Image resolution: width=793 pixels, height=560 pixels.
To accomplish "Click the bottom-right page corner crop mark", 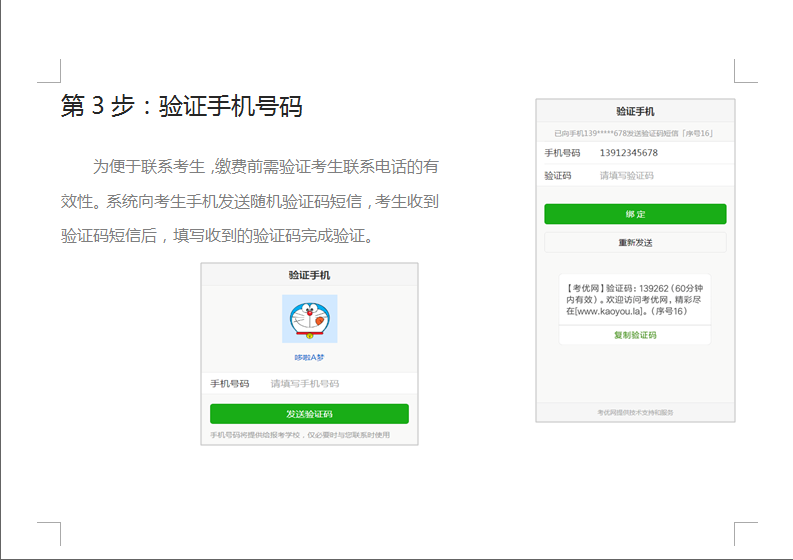I will pyautogui.click(x=745, y=532).
